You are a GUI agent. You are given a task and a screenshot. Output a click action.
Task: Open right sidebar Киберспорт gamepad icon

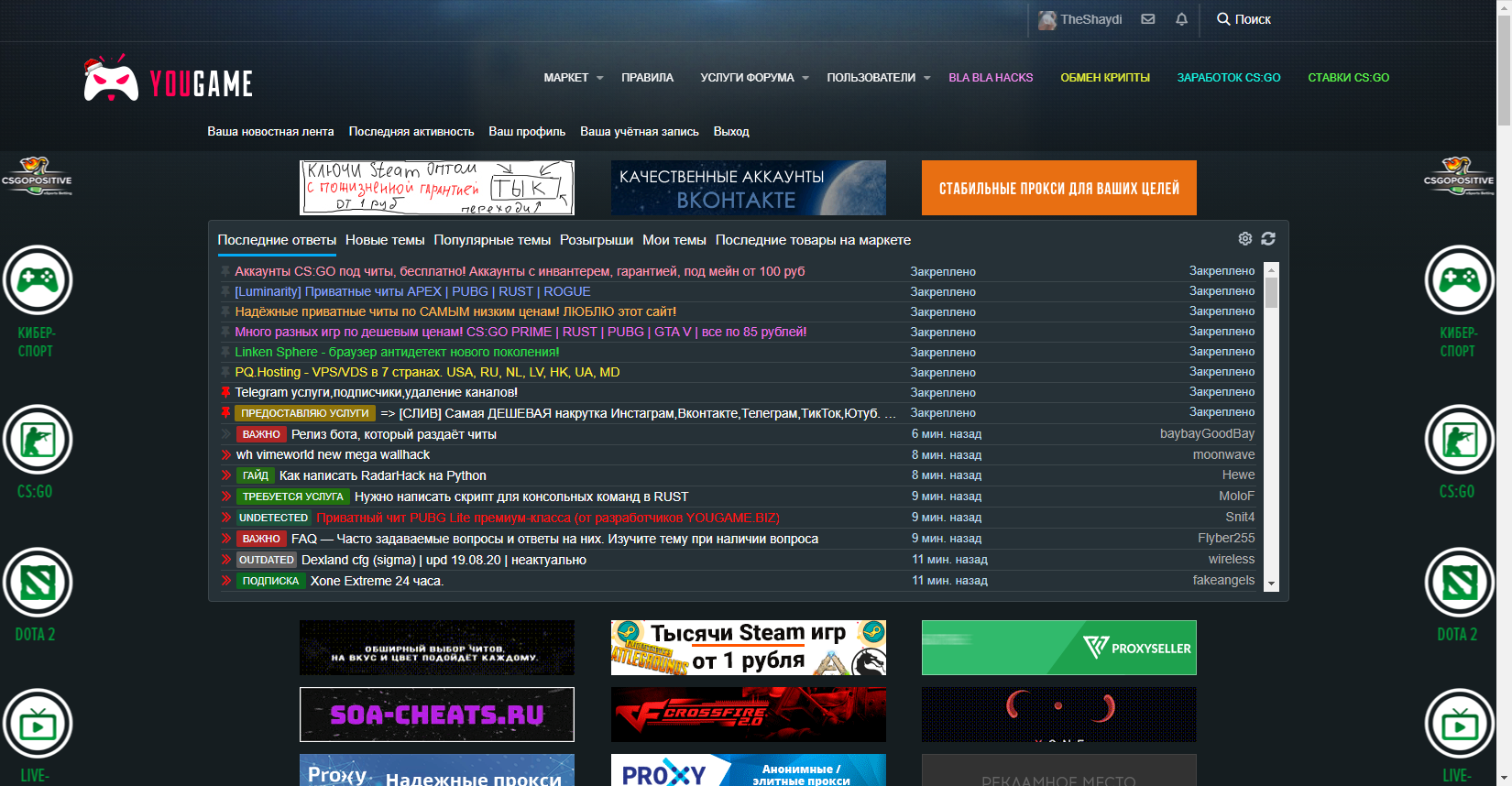pyautogui.click(x=1459, y=279)
